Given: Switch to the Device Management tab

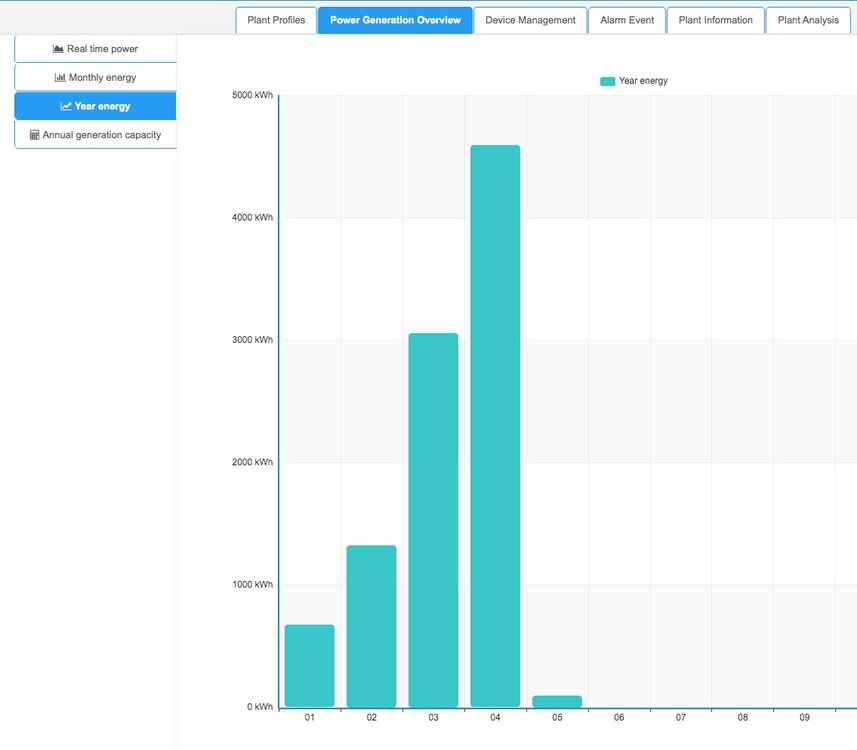Looking at the screenshot, I should tap(530, 20).
